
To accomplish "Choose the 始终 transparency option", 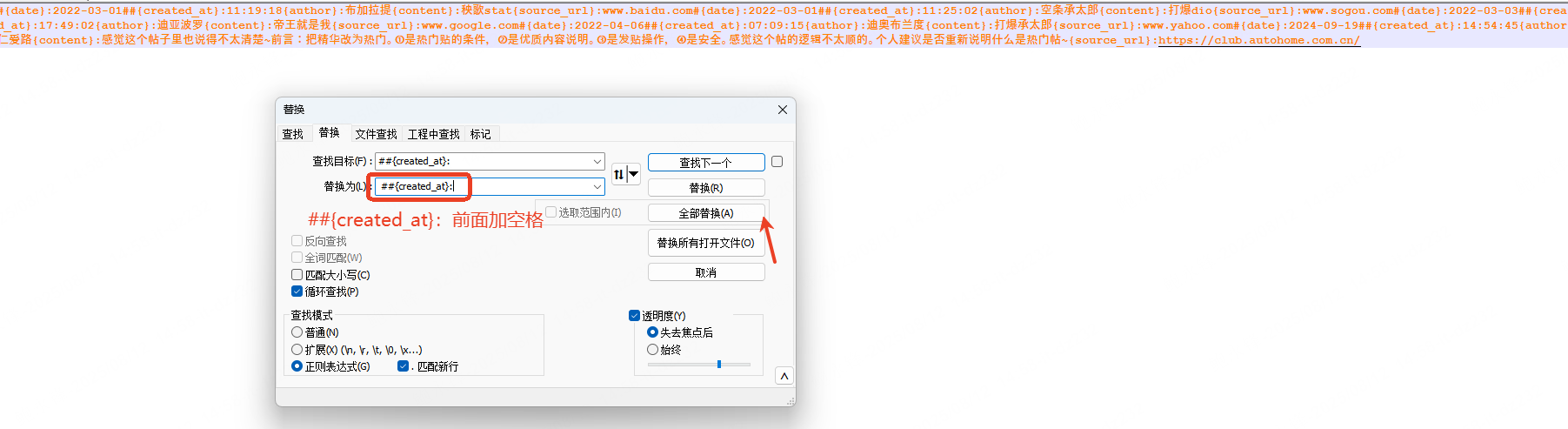I will pyautogui.click(x=652, y=350).
